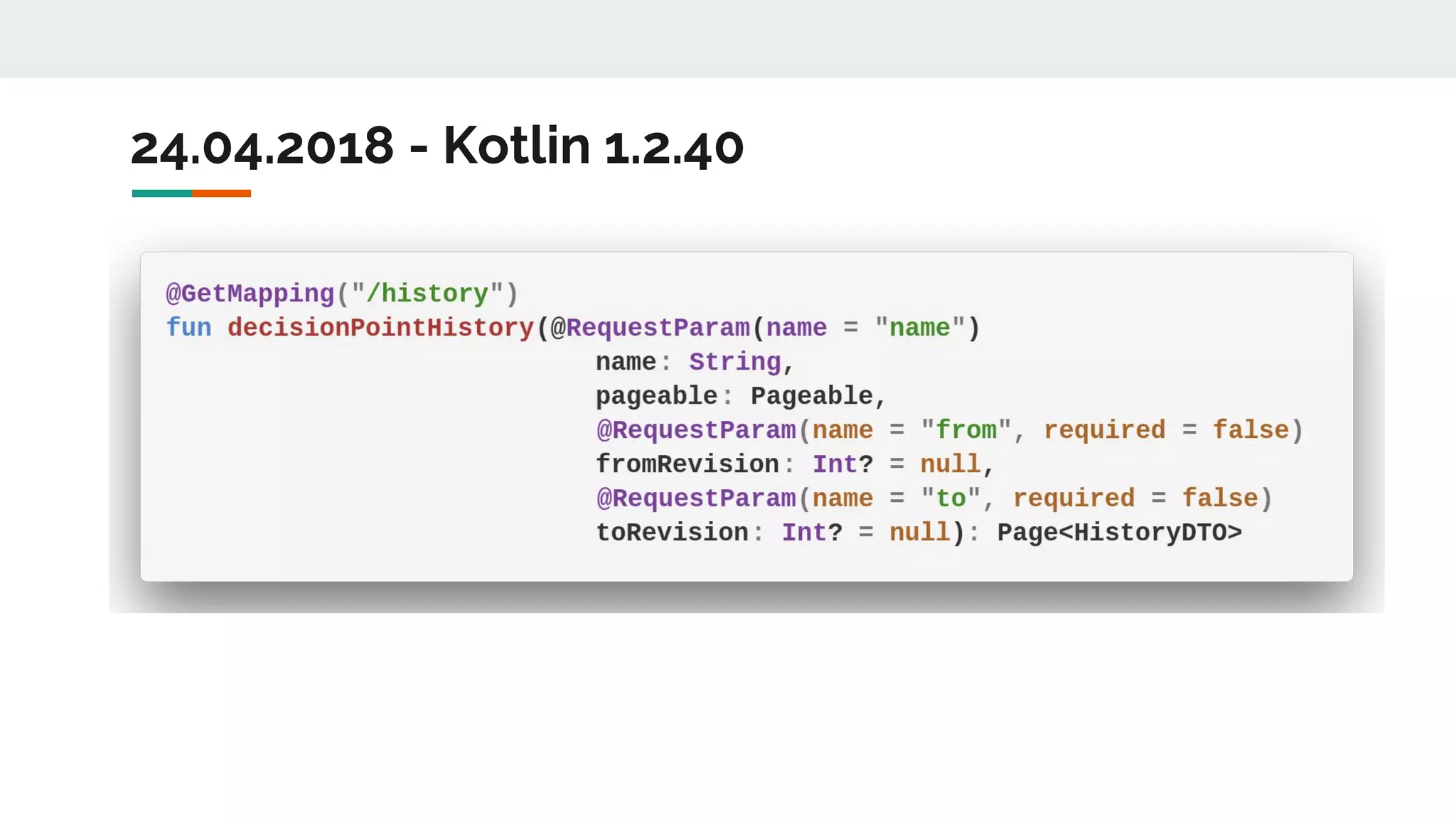Image resolution: width=1456 pixels, height=819 pixels.
Task: Click the "/history" string literal
Action: click(427, 293)
